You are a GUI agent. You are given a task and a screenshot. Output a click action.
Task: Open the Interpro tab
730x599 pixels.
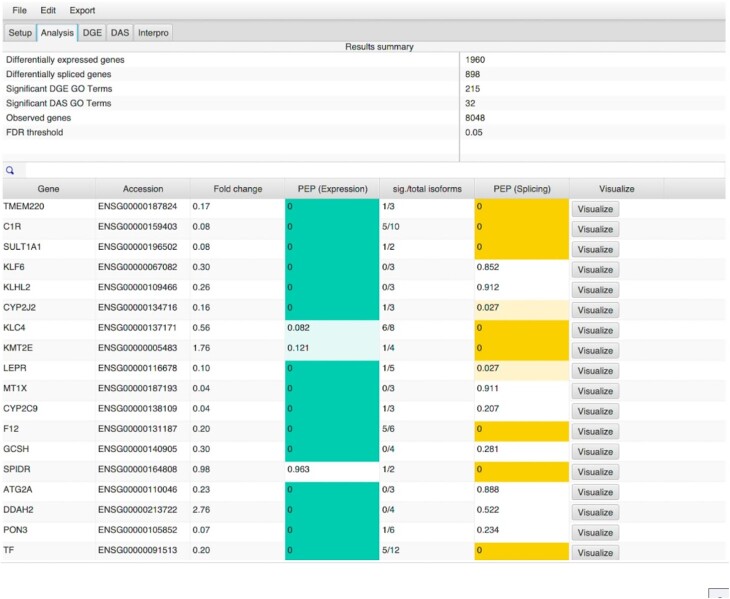point(154,33)
